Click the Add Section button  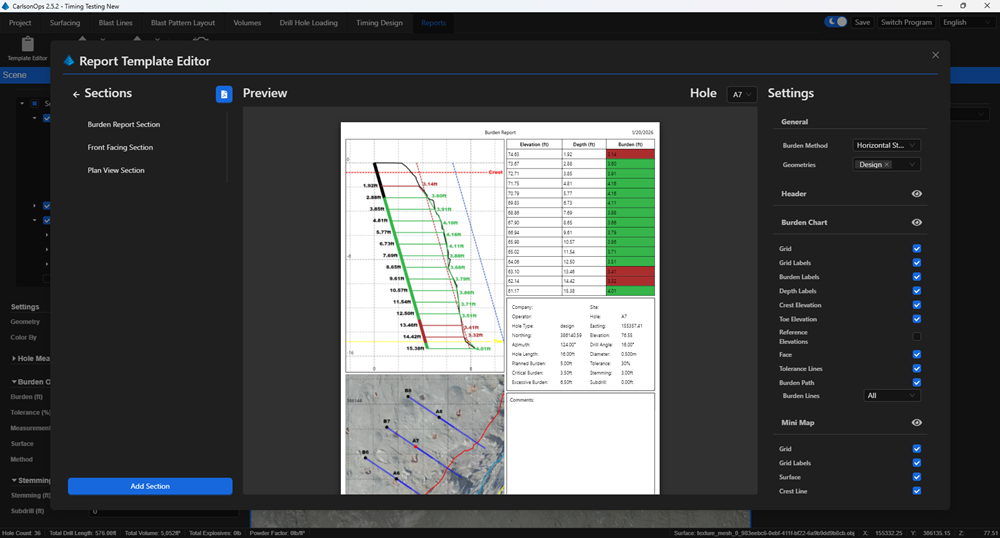click(150, 486)
